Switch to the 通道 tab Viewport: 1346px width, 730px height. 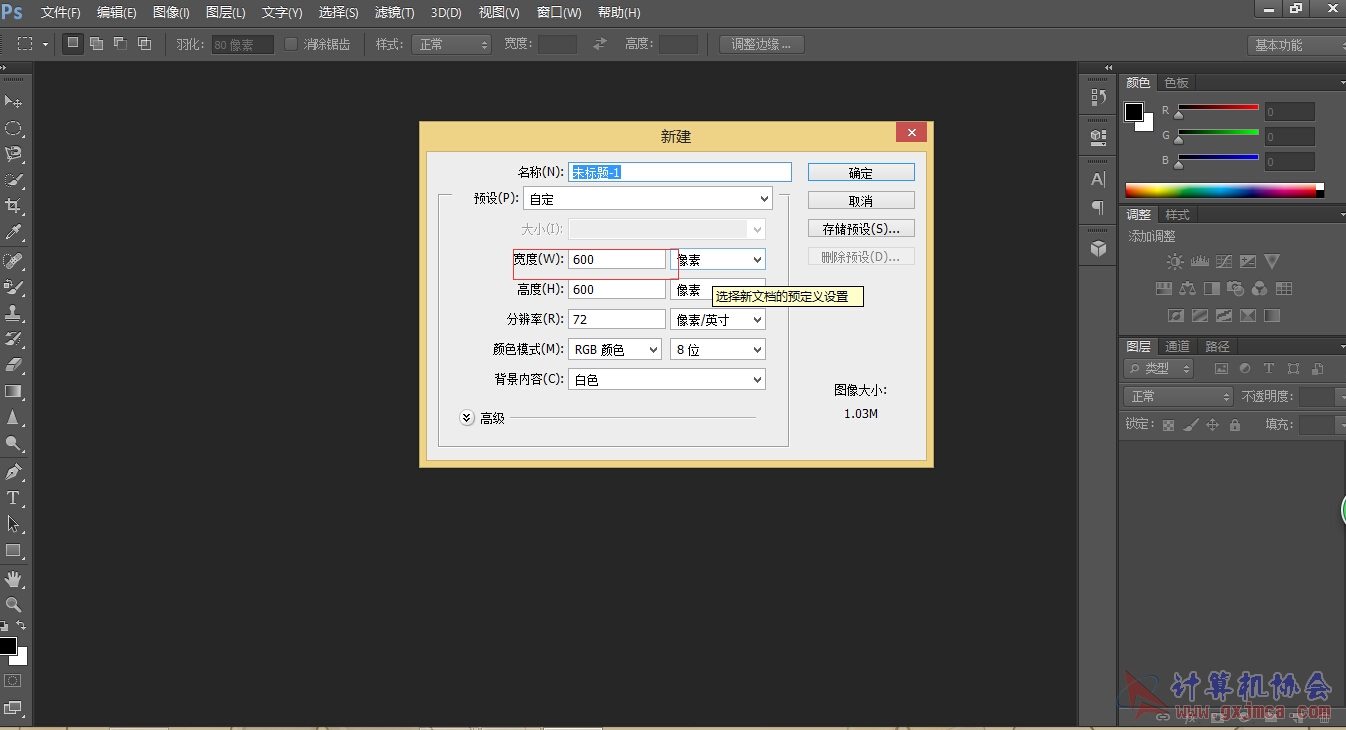[x=1177, y=346]
